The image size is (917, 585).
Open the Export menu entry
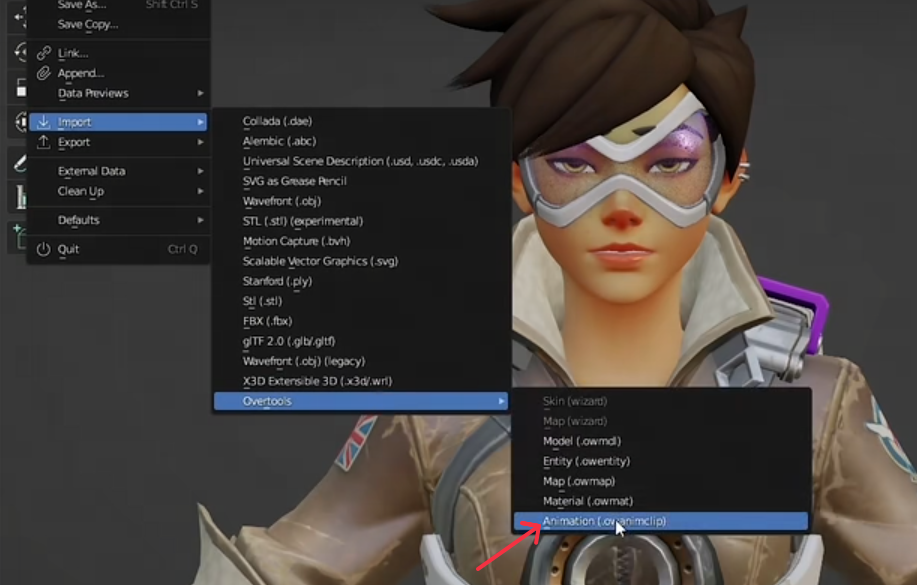coord(119,142)
